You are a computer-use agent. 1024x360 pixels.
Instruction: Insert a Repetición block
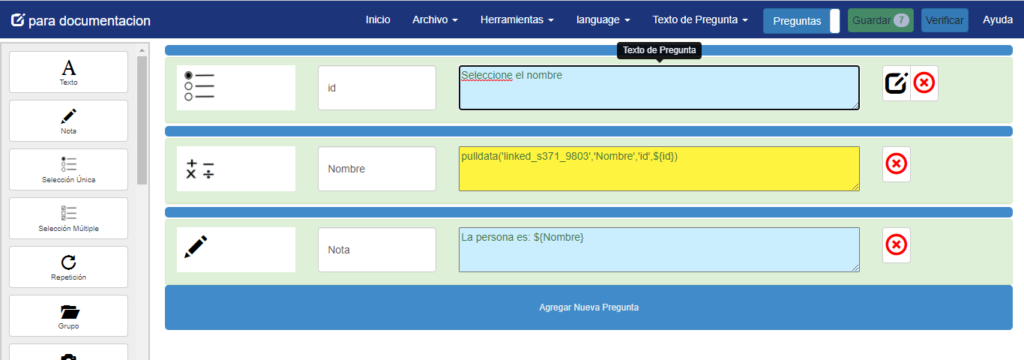pyautogui.click(x=69, y=267)
